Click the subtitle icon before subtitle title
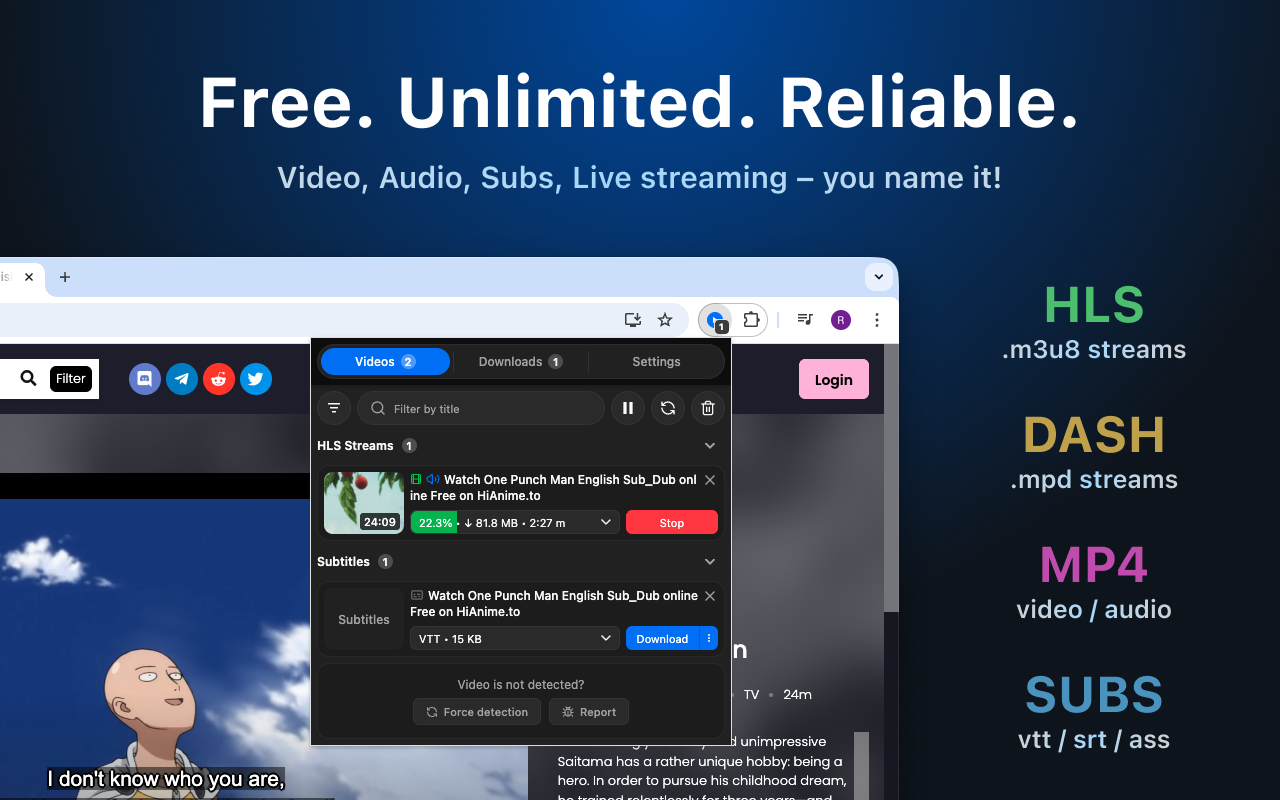 pyautogui.click(x=417, y=595)
